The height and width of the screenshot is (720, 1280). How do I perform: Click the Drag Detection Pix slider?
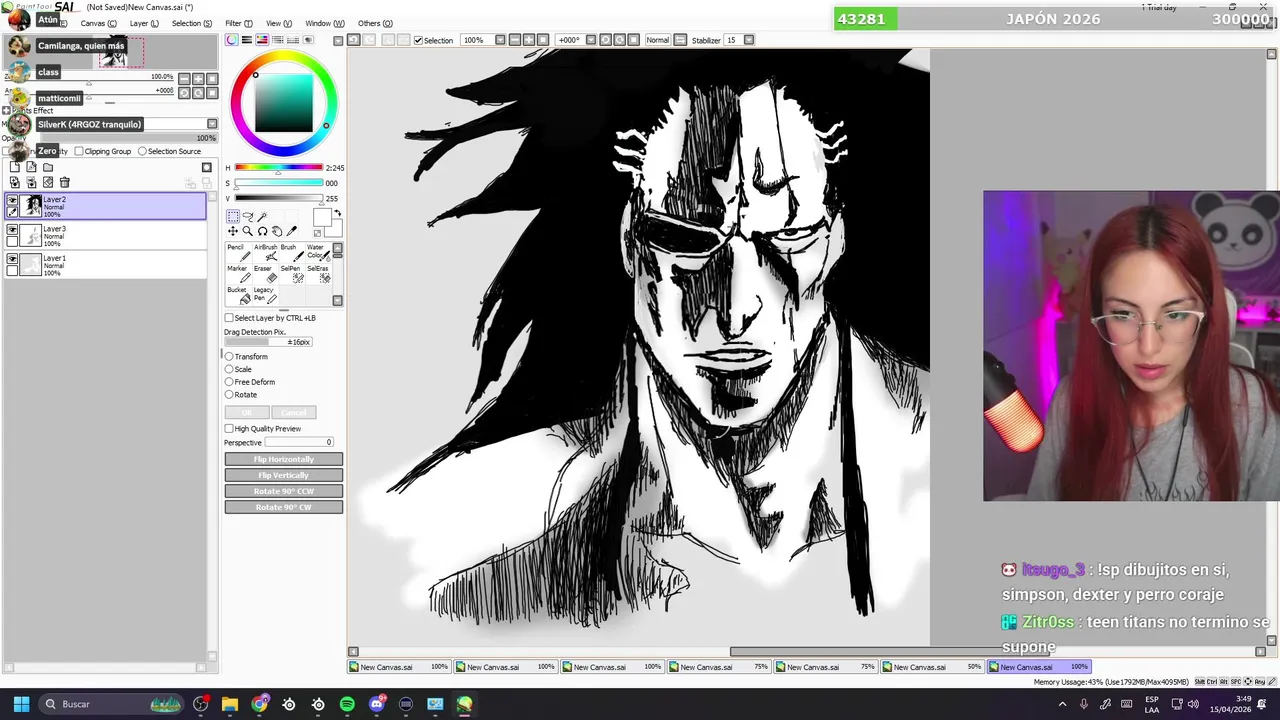(x=268, y=342)
